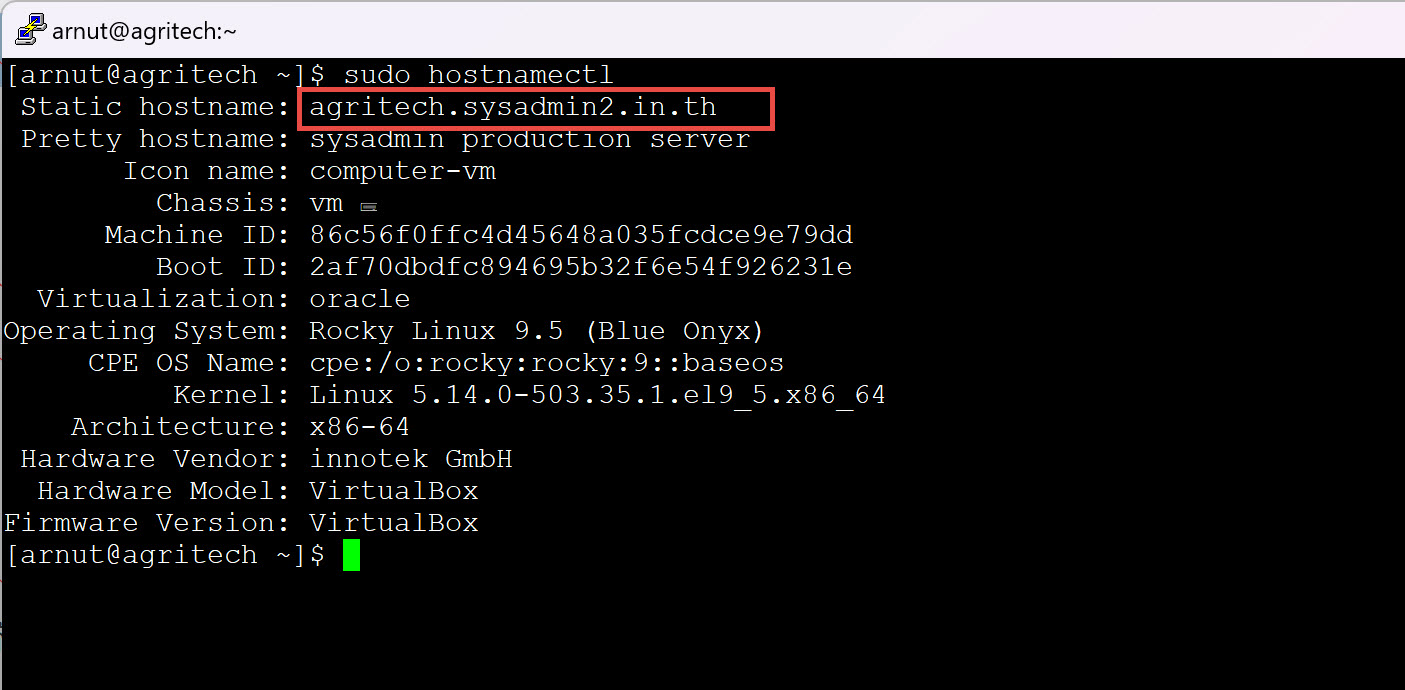Click the "Static hostname:" label

point(156,107)
